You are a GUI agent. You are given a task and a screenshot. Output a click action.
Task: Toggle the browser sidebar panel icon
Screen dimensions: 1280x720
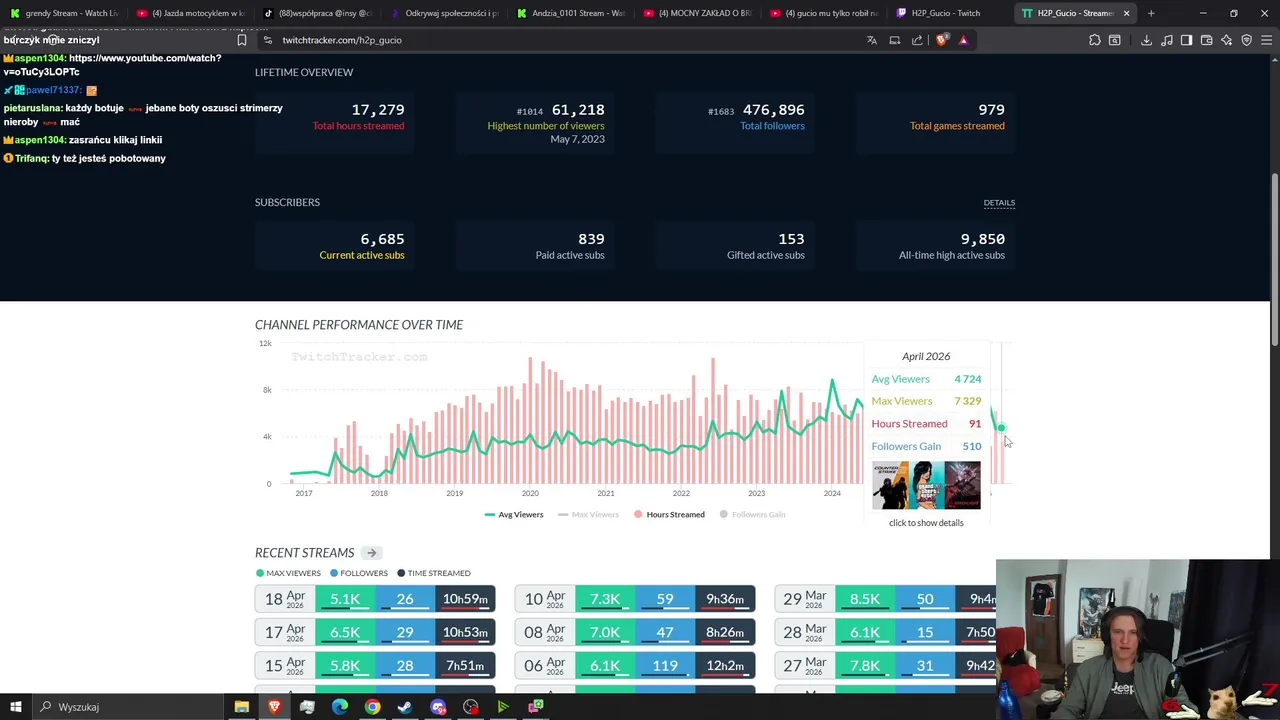[x=1186, y=40]
